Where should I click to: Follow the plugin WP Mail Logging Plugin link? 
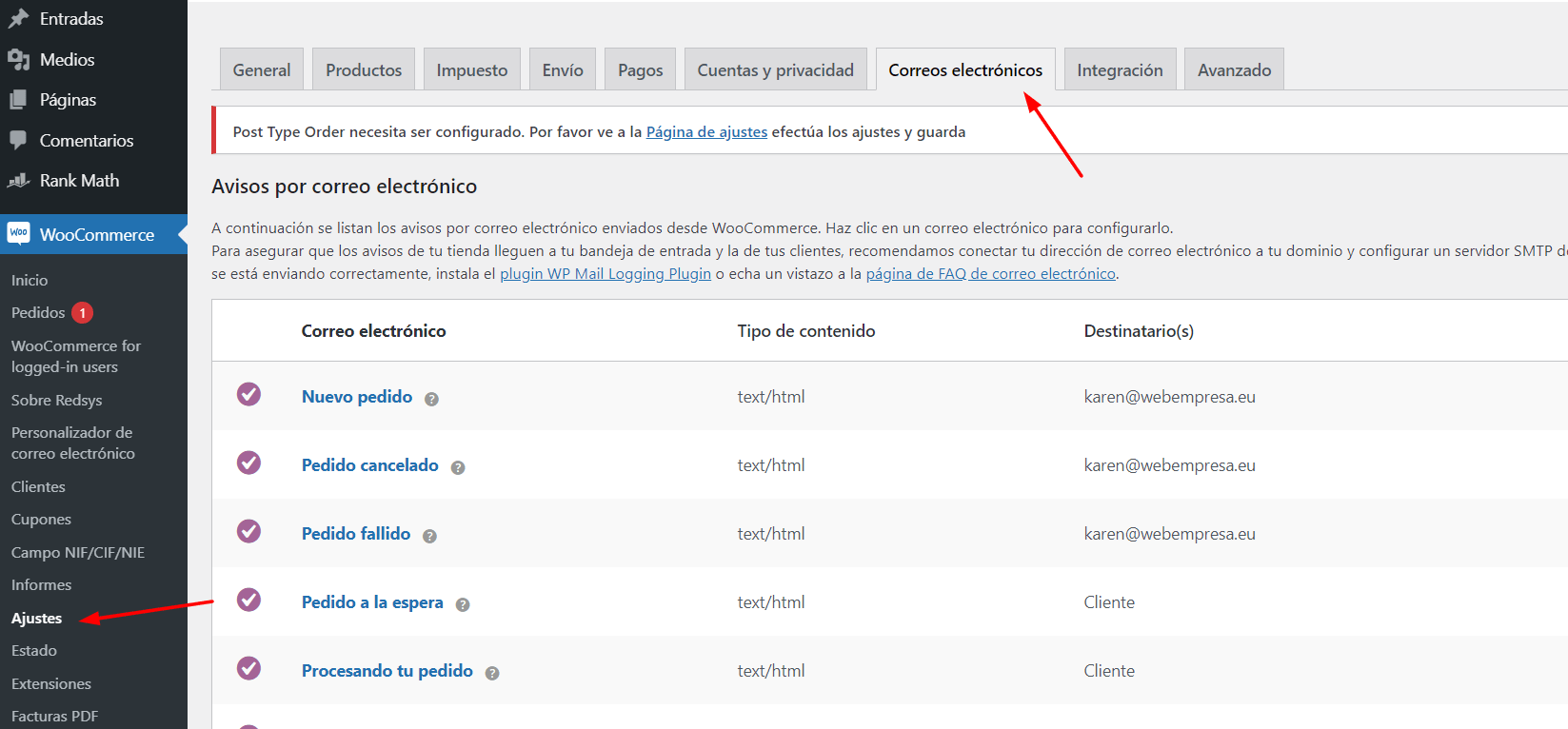(x=605, y=273)
